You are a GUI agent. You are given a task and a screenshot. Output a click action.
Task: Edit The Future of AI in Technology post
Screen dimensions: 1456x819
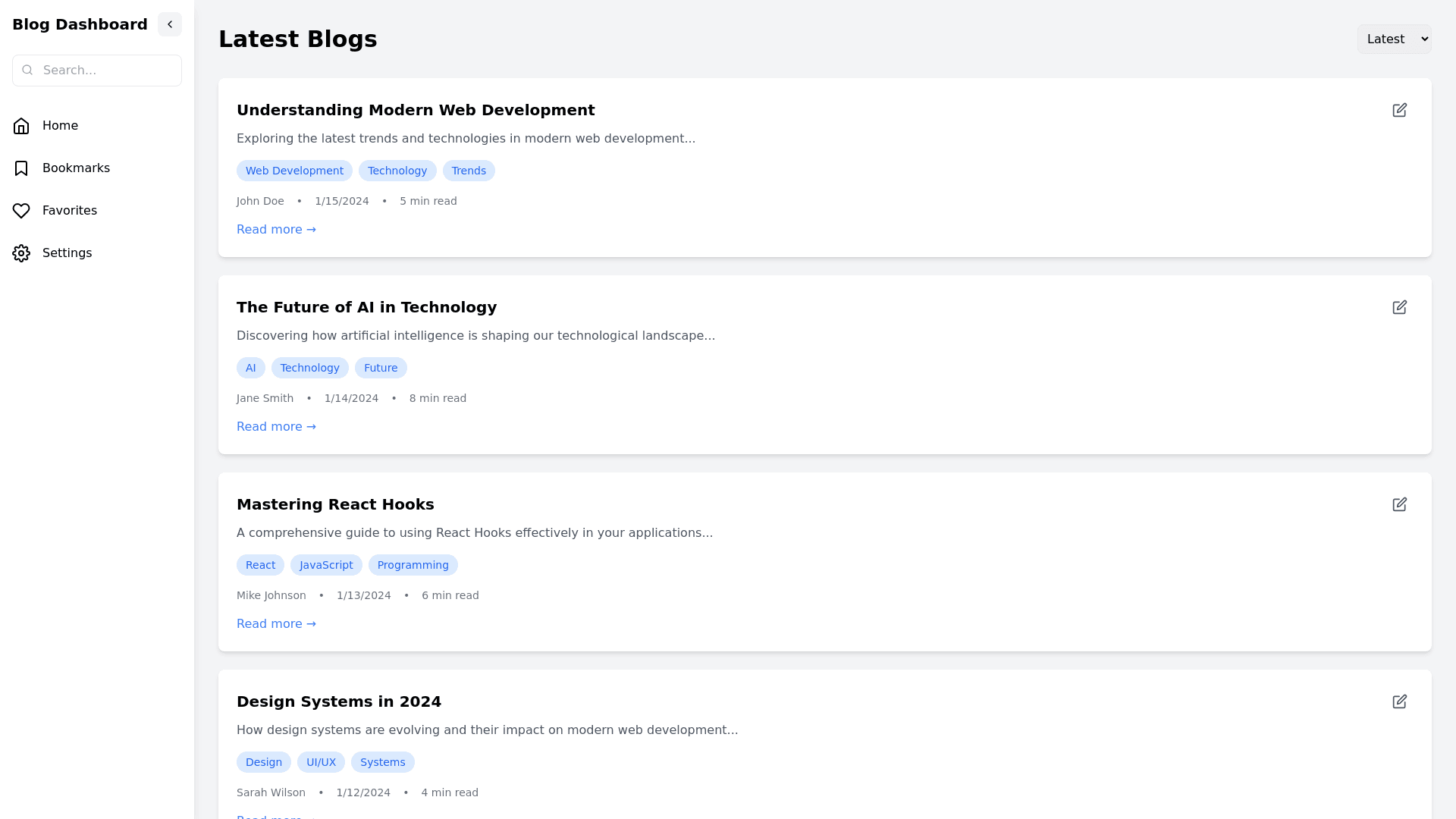1399,307
